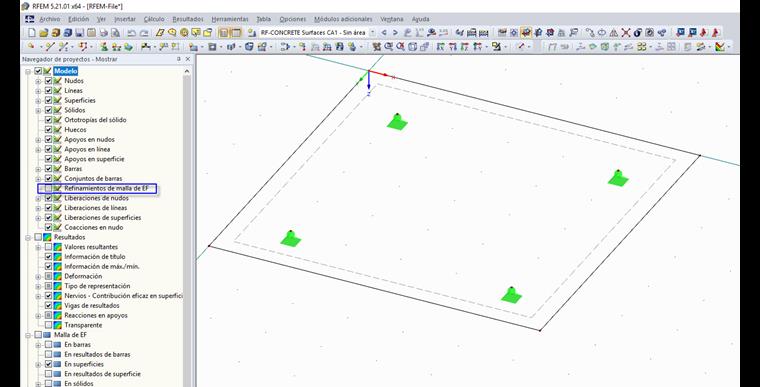Select the Coacciones en nudo row label
760x387 pixels.
click(x=94, y=227)
